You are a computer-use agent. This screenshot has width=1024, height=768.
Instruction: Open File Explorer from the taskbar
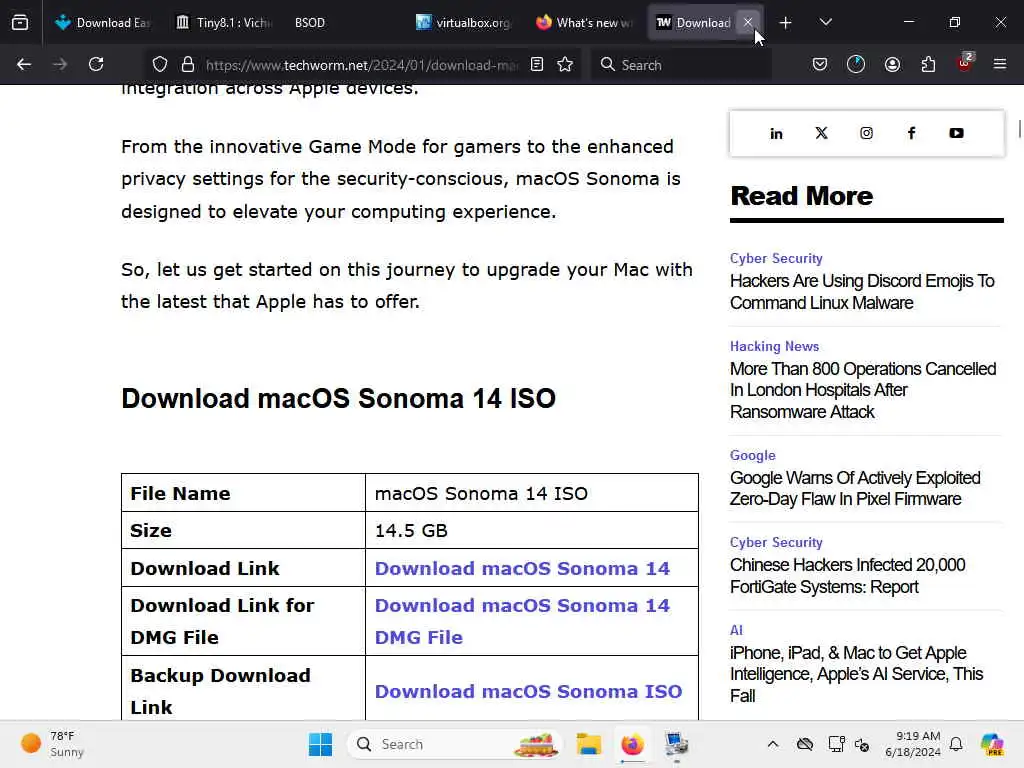coord(588,744)
